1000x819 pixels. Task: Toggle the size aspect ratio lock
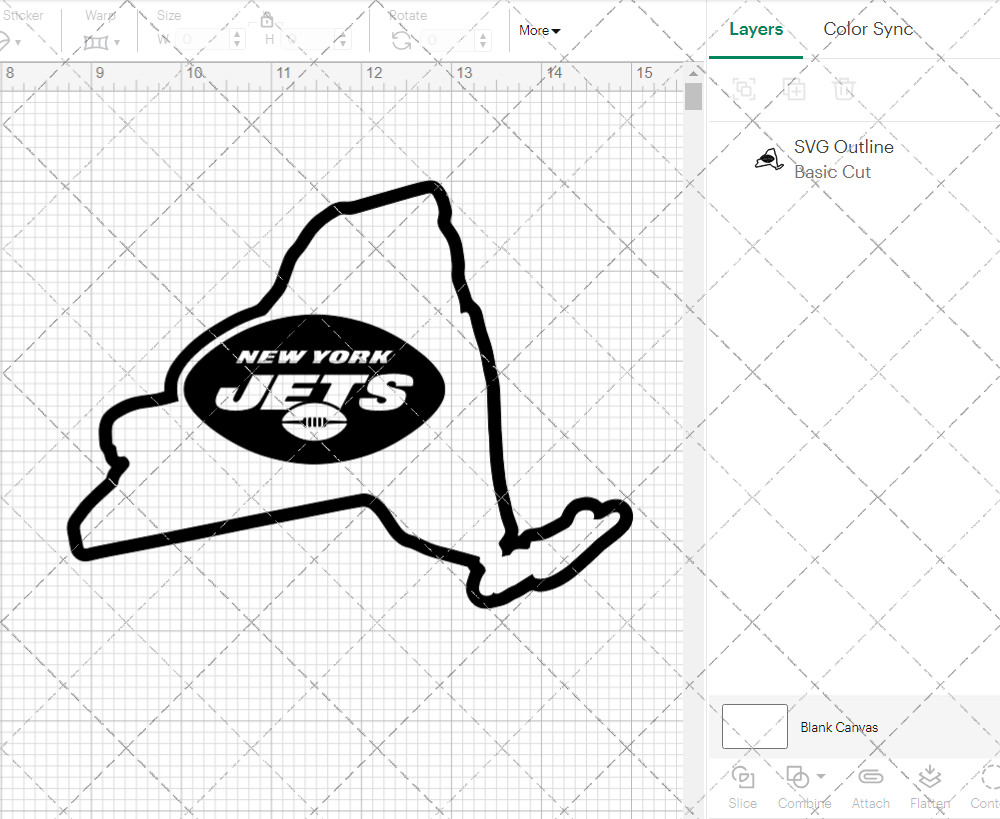tap(267, 20)
